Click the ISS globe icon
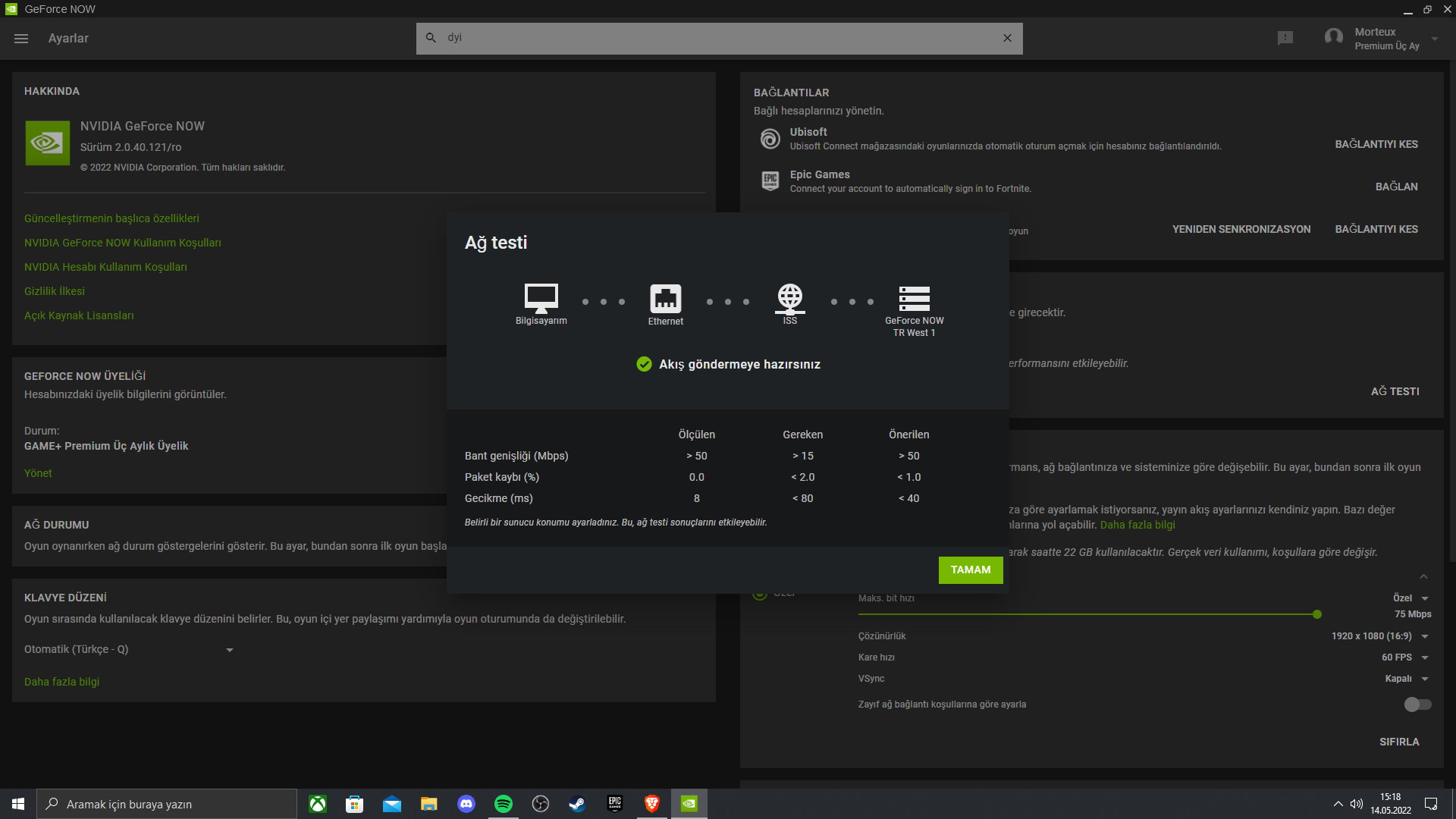 click(x=789, y=298)
